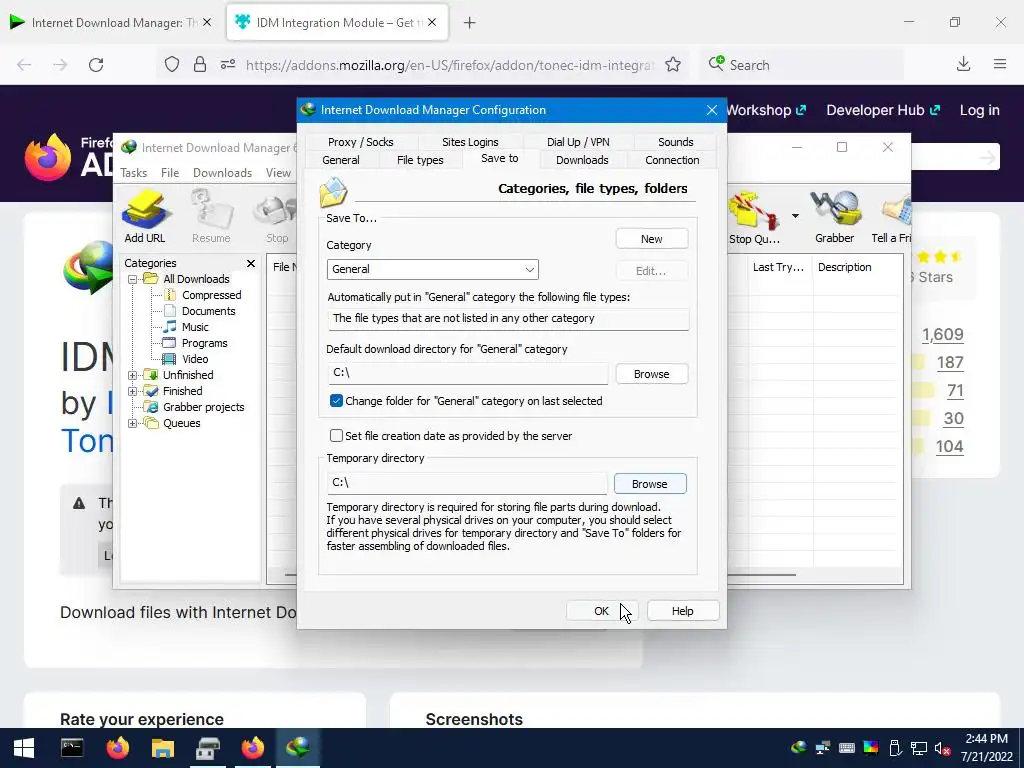Close the Categories side panel
Image resolution: width=1024 pixels, height=768 pixels.
pyautogui.click(x=251, y=263)
